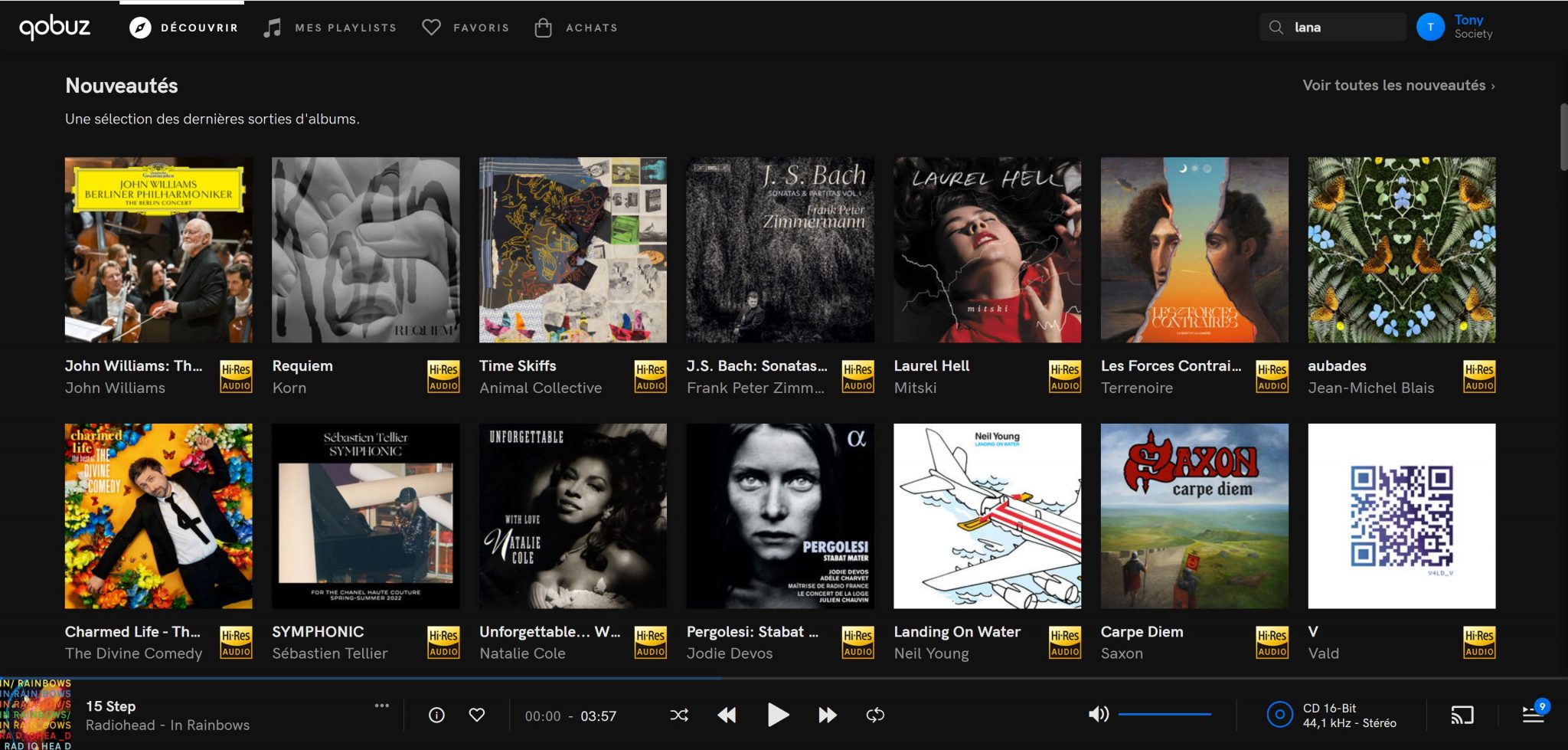1568x750 pixels.
Task: Click Hi-Res Audio badge for aubades
Action: pos(1479,377)
